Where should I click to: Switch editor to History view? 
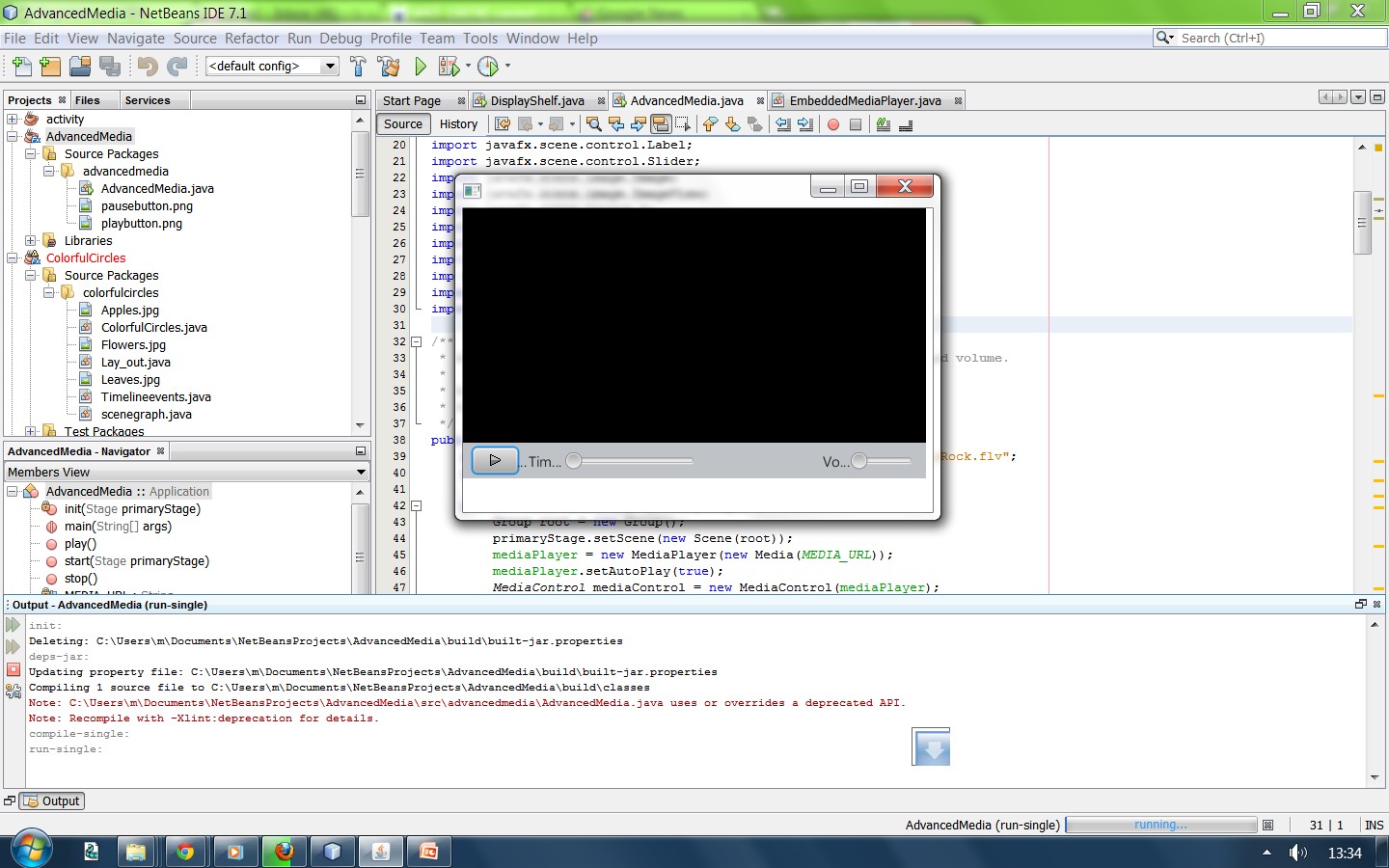(x=458, y=124)
